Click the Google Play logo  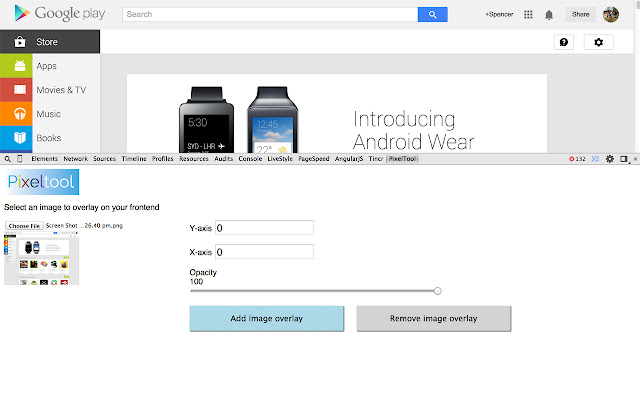pyautogui.click(x=60, y=13)
